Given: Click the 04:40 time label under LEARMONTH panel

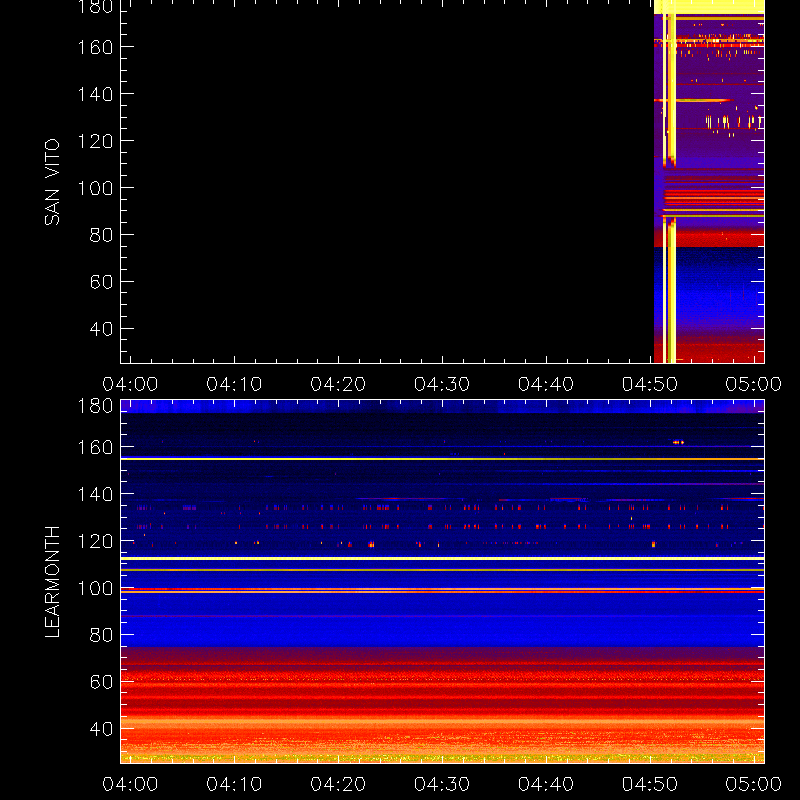Looking at the screenshot, I should (546, 784).
